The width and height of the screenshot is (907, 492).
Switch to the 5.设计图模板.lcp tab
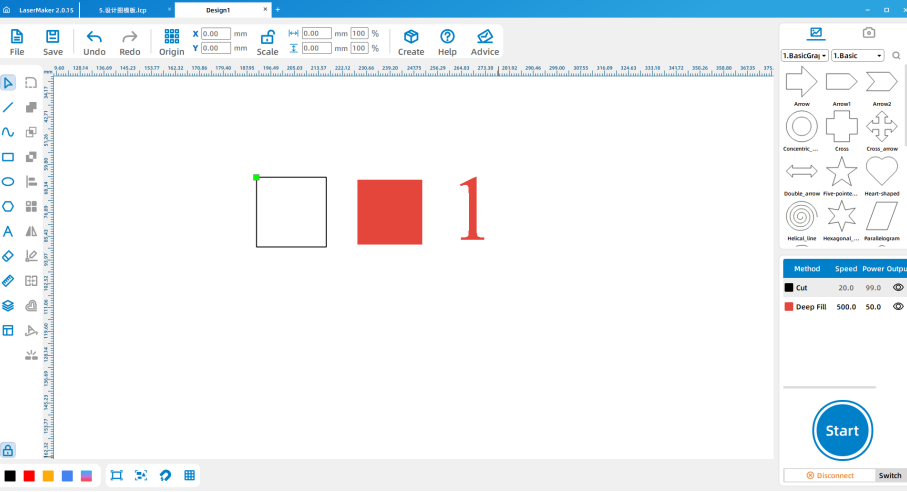pos(123,9)
